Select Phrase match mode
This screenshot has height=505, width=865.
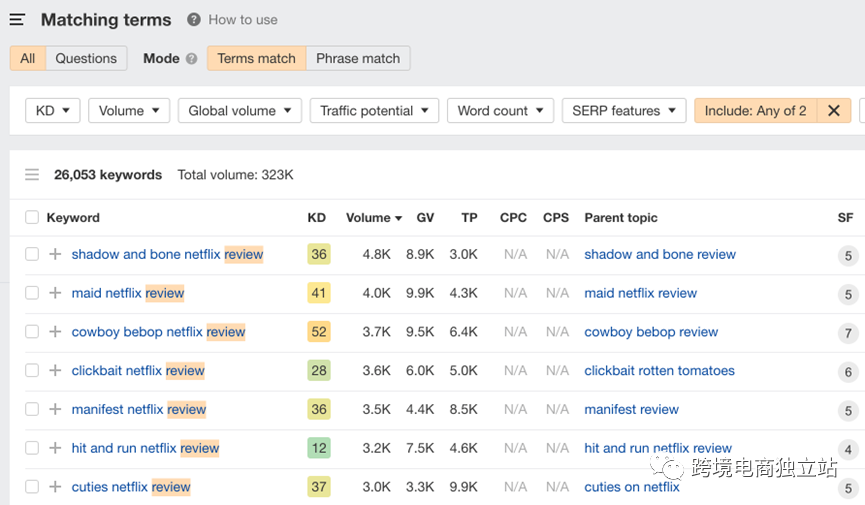click(358, 59)
